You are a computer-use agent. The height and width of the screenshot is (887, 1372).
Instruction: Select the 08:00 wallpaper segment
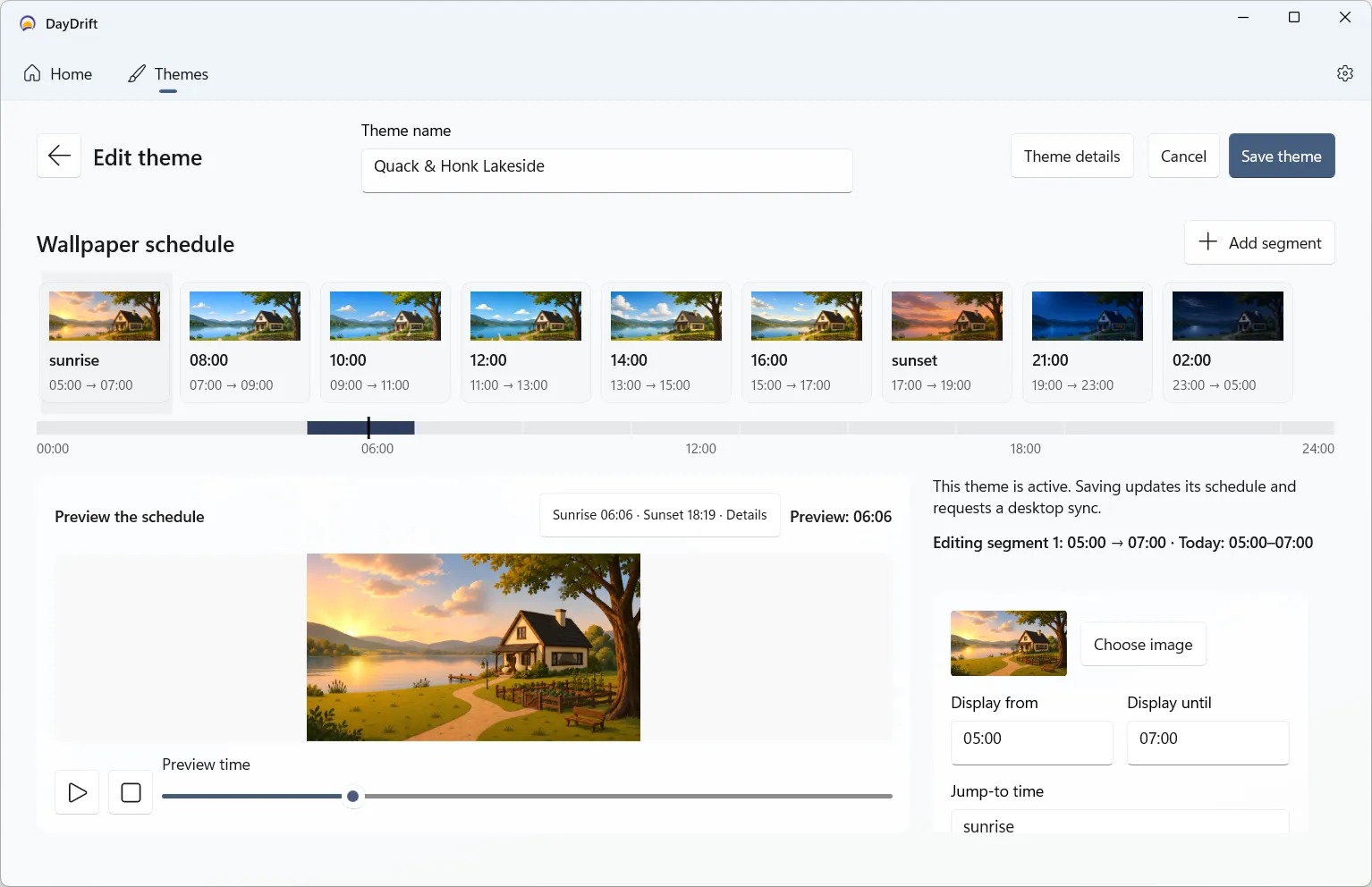[x=245, y=343]
